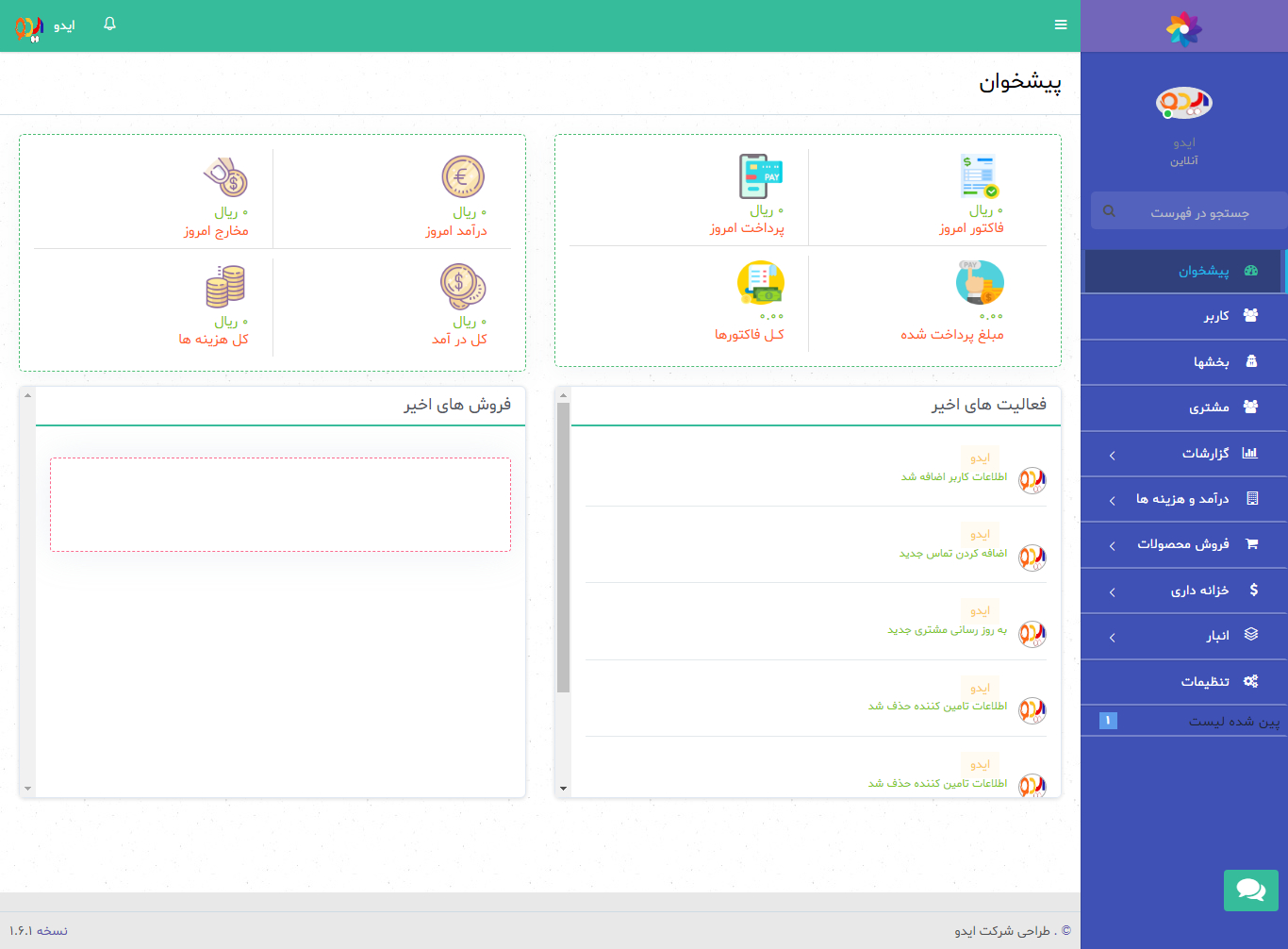The image size is (1288, 949).
Task: Toggle the sidebar hamburger menu
Action: [x=1061, y=25]
